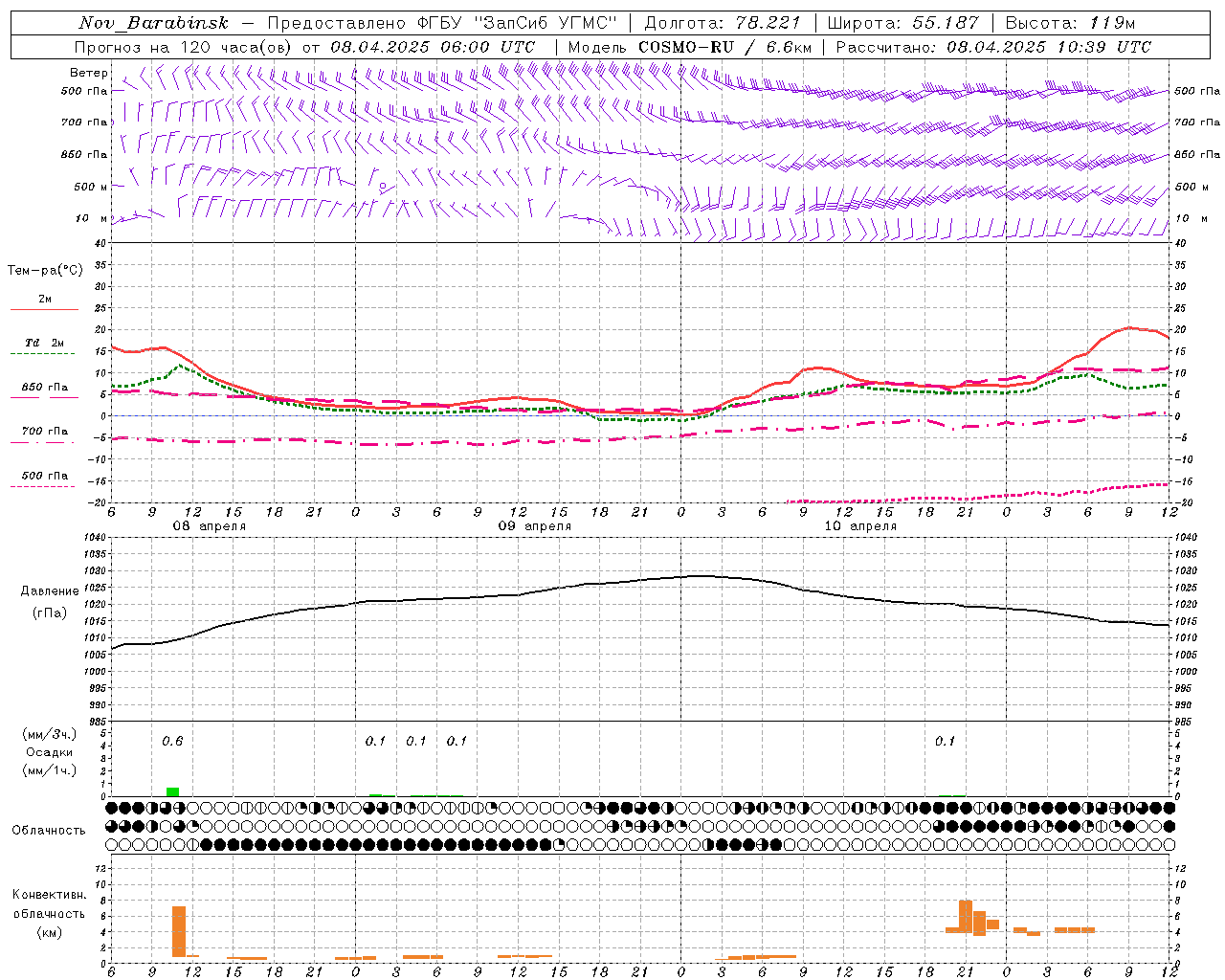Click the tall green precipitation bar
This screenshot has width=1225, height=980.
(x=172, y=791)
